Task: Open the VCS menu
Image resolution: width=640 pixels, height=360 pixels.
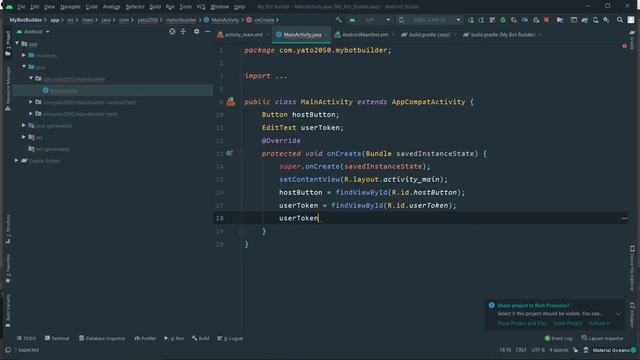Action: (201, 7)
